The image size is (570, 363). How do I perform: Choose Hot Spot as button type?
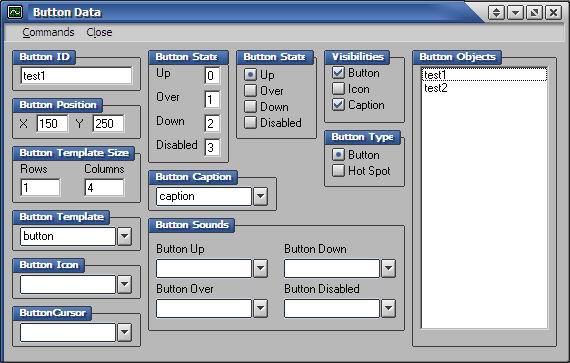[338, 170]
